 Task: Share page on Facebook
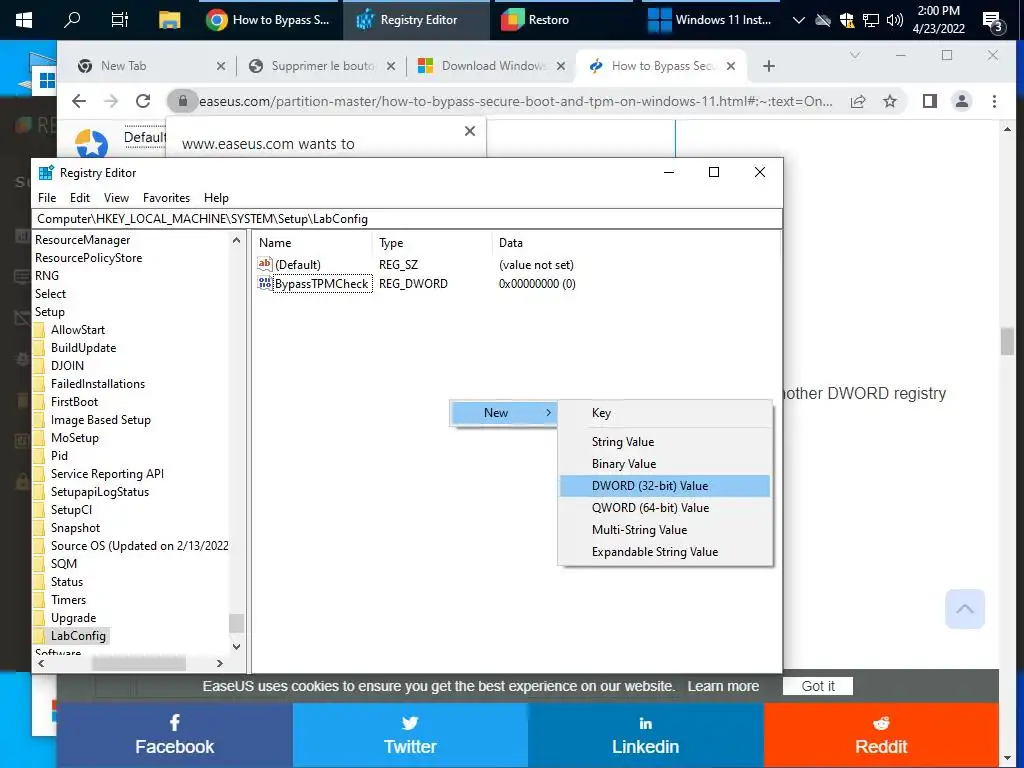click(174, 735)
